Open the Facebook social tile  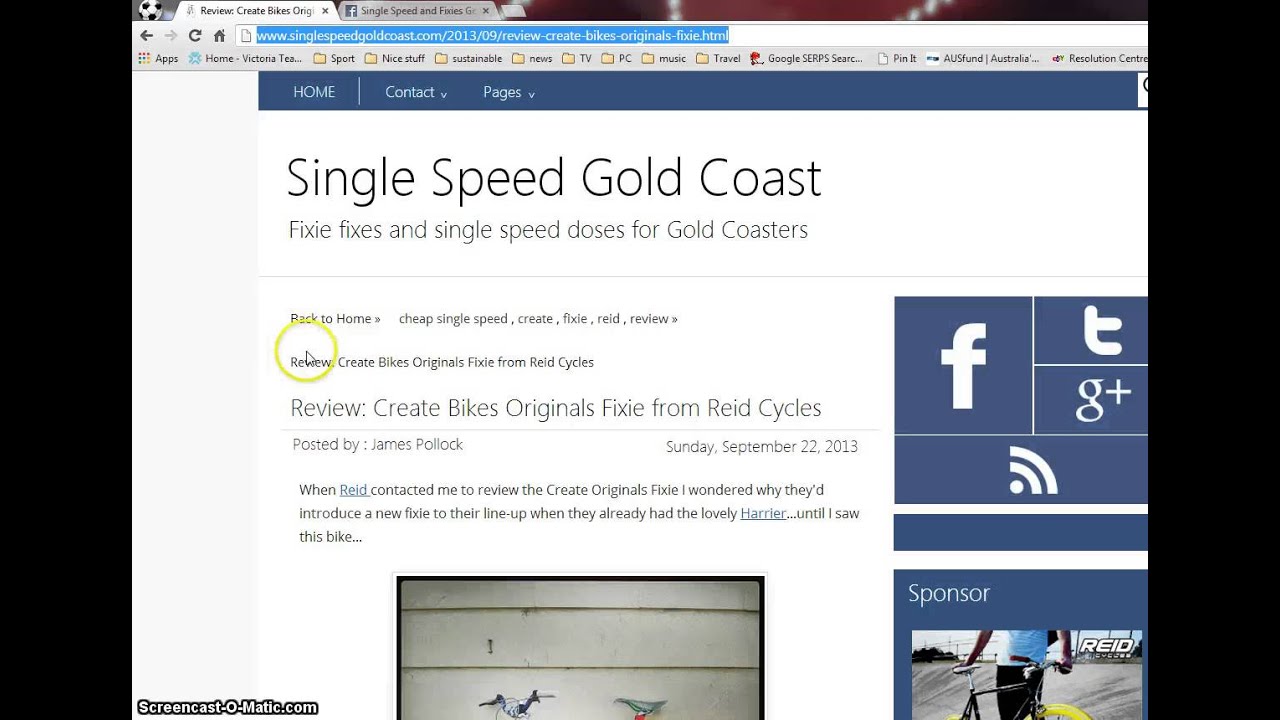tap(963, 365)
